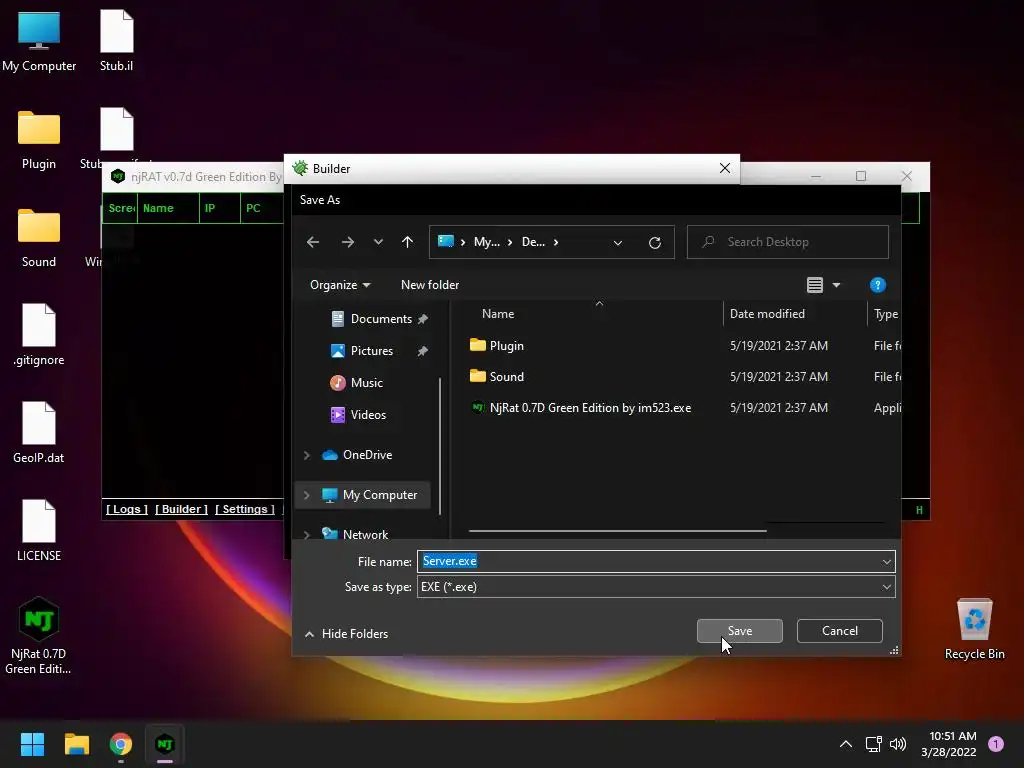The image size is (1024, 768).
Task: Open File Explorer from the taskbar
Action: point(76,744)
